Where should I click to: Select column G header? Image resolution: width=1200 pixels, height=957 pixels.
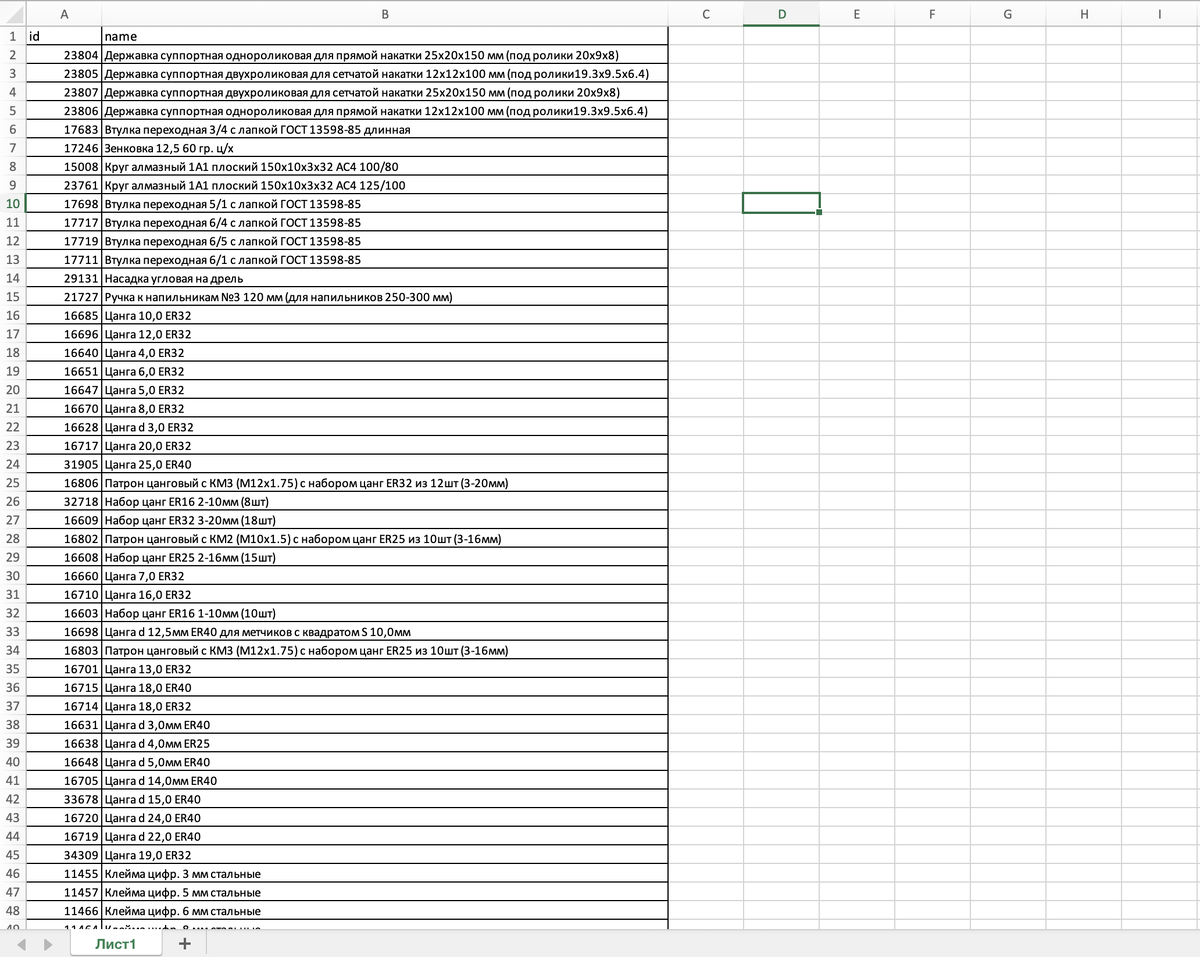tap(1007, 14)
